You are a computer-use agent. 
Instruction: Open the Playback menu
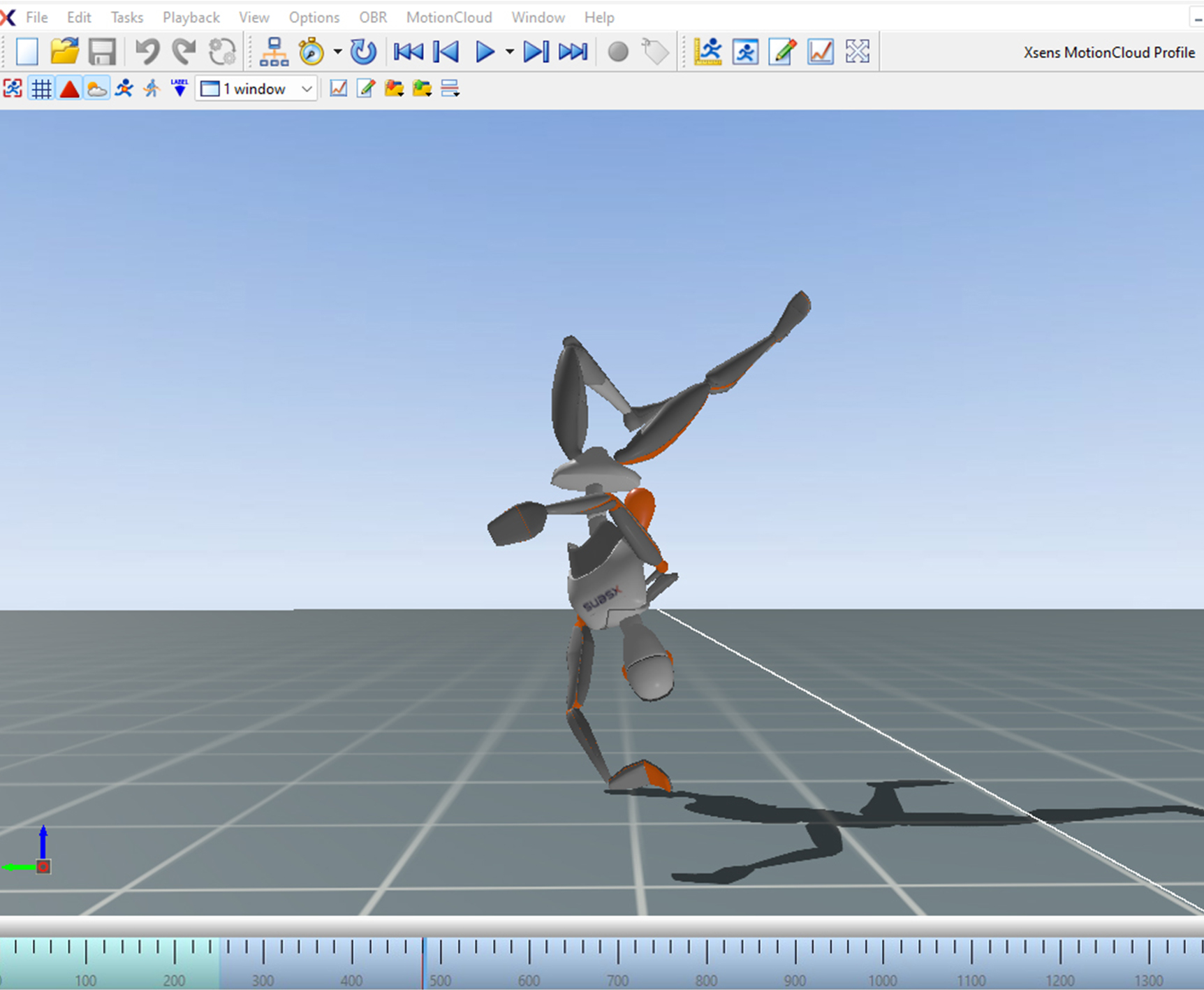point(191,17)
